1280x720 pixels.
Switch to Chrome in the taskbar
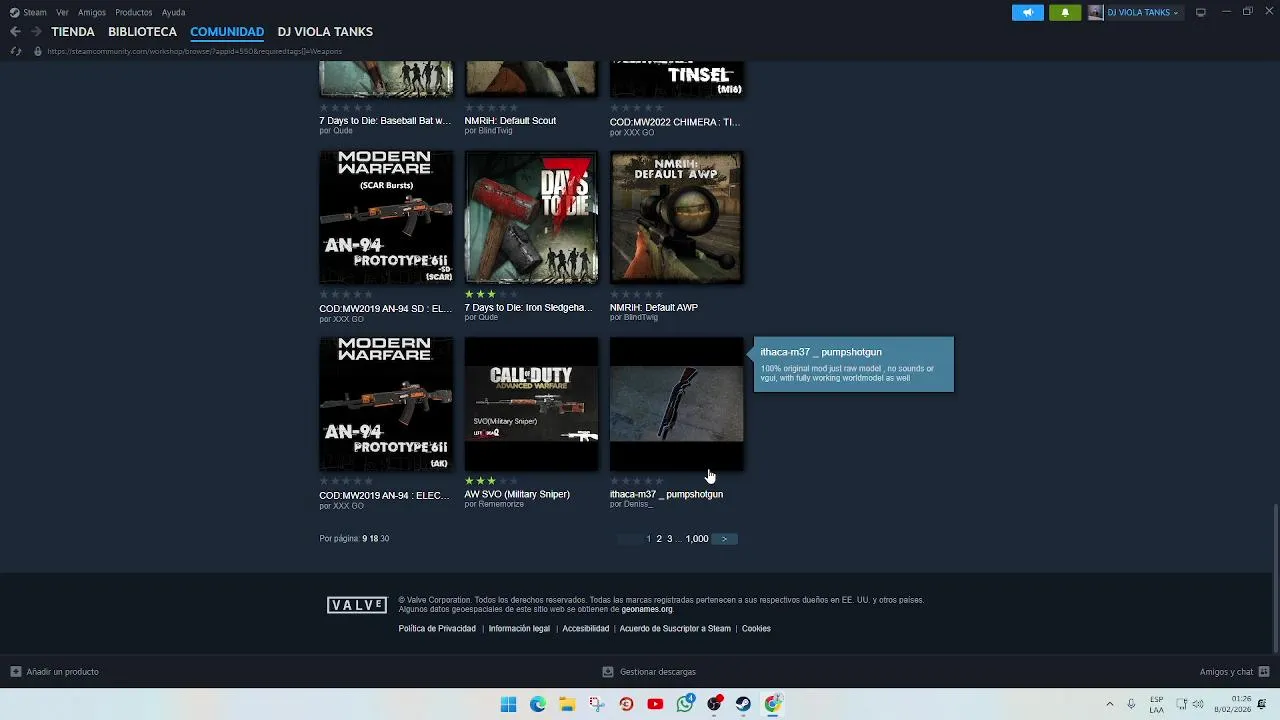pyautogui.click(x=773, y=704)
